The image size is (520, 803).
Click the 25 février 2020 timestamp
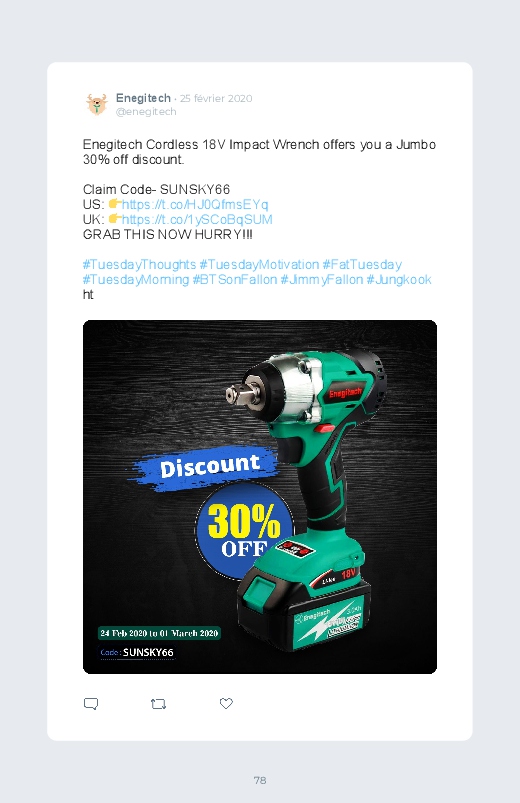[216, 98]
